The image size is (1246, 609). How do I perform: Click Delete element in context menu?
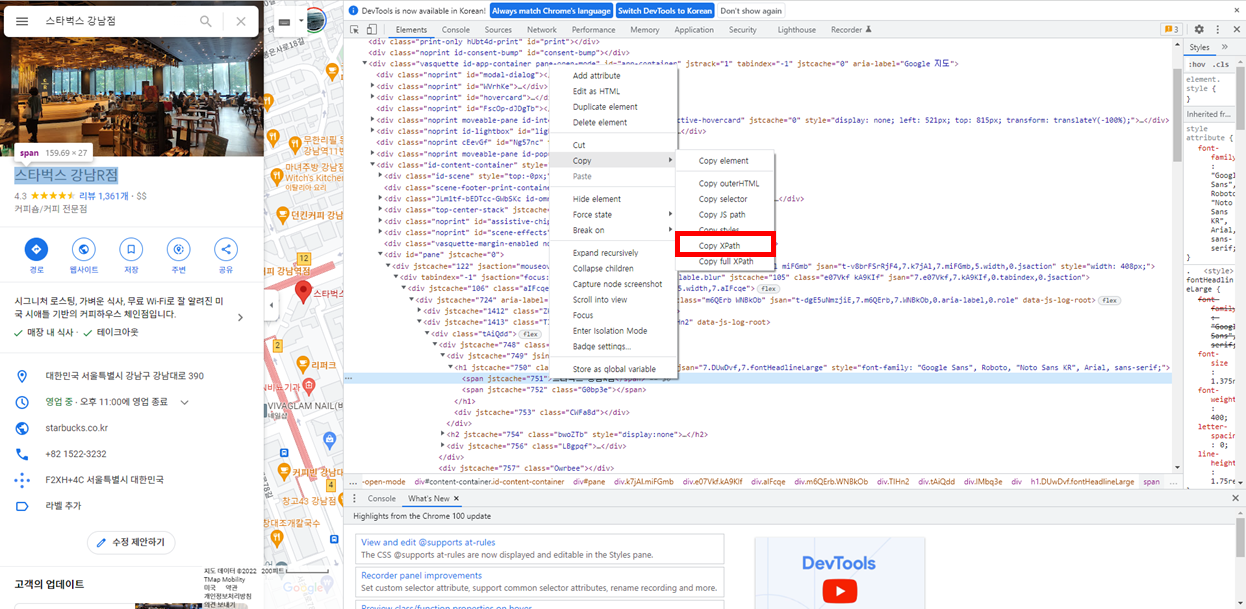600,122
